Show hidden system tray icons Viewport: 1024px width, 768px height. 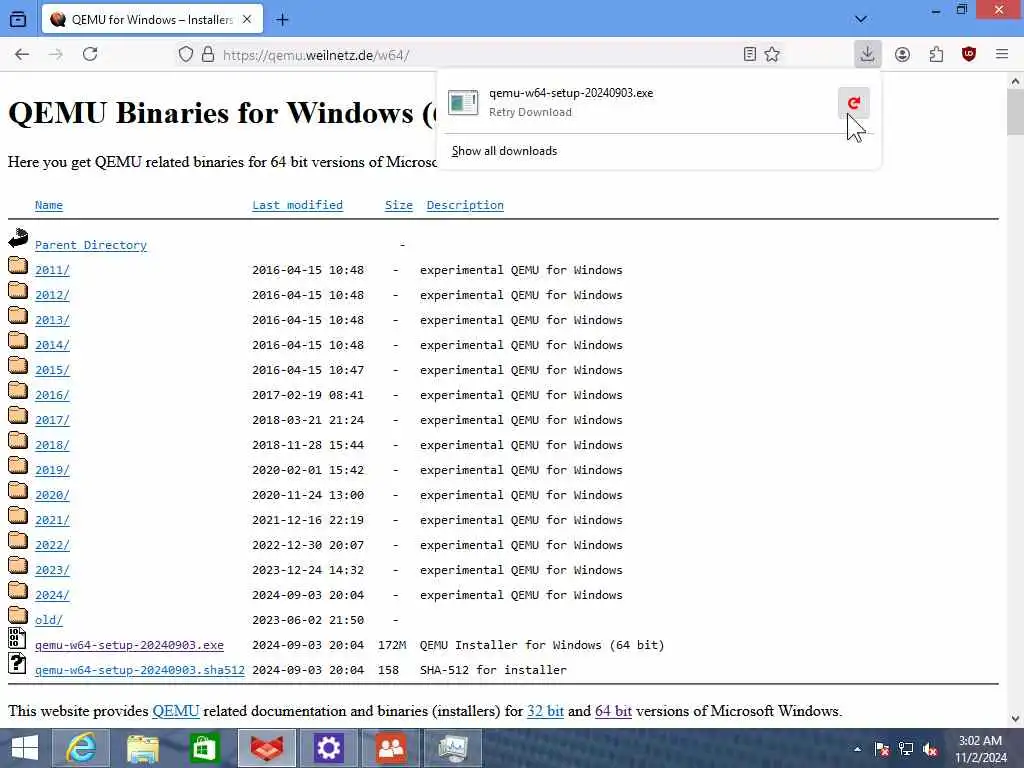[857, 749]
